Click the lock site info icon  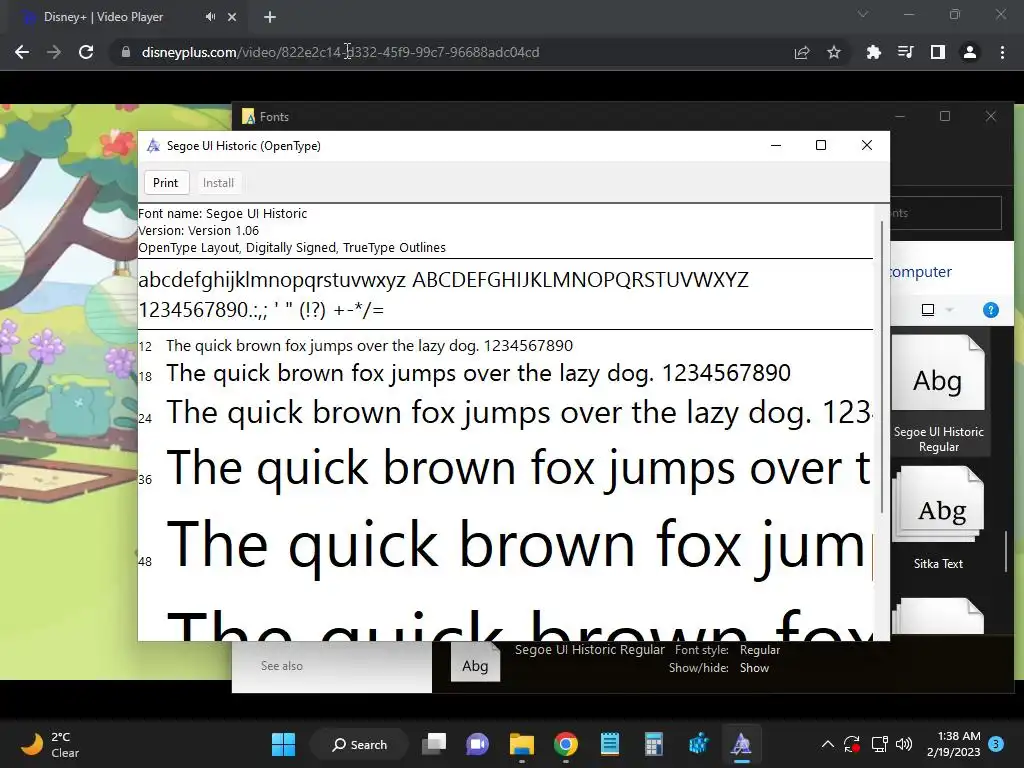[126, 52]
